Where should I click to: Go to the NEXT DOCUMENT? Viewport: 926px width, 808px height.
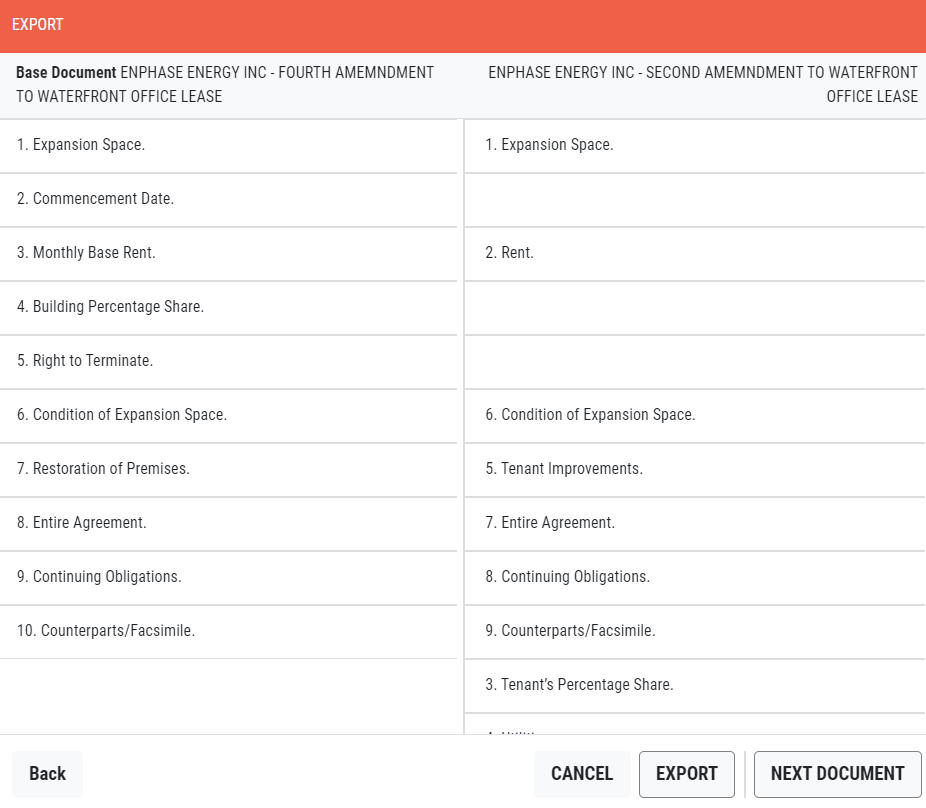click(x=837, y=774)
